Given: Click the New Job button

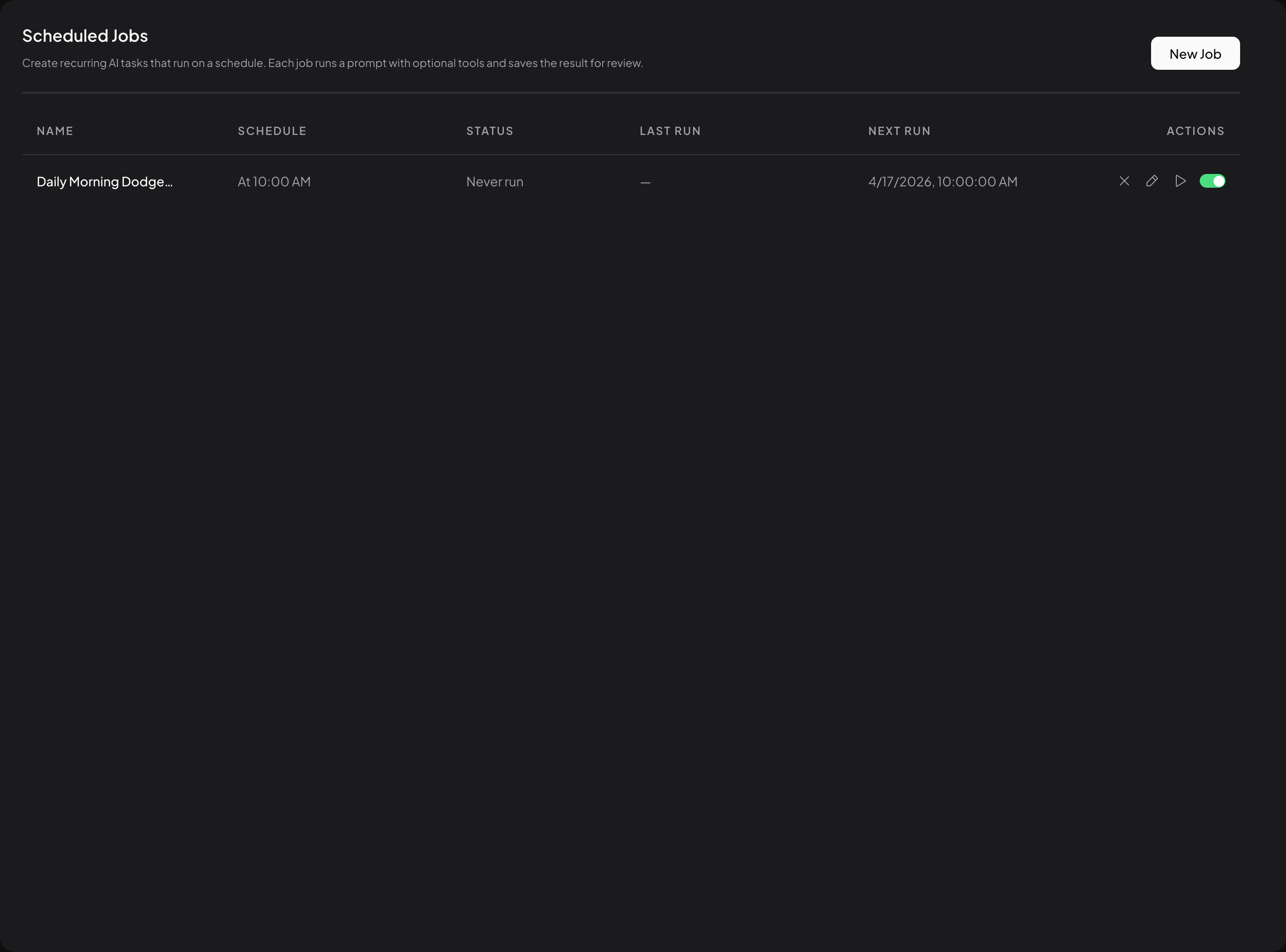Looking at the screenshot, I should click(1195, 53).
